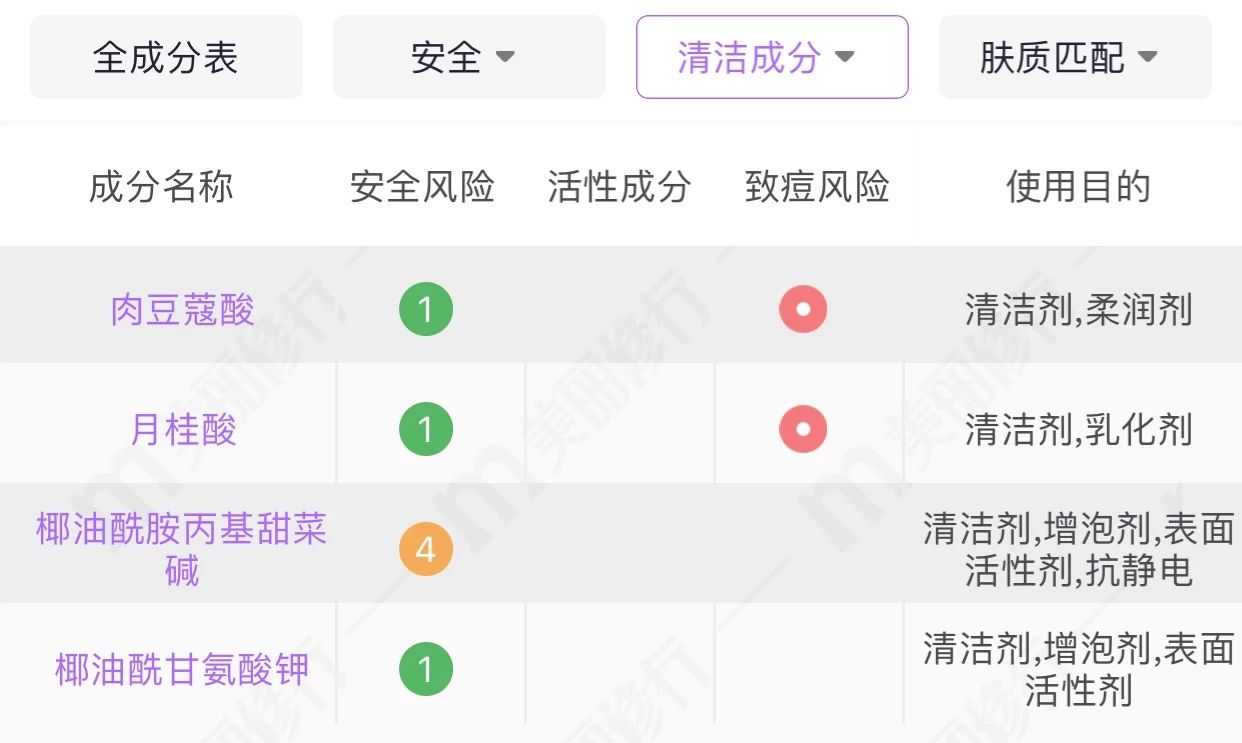Viewport: 1242px width, 743px height.
Task: Open the 肉豆蔻酸 ingredient link
Action: (182, 310)
